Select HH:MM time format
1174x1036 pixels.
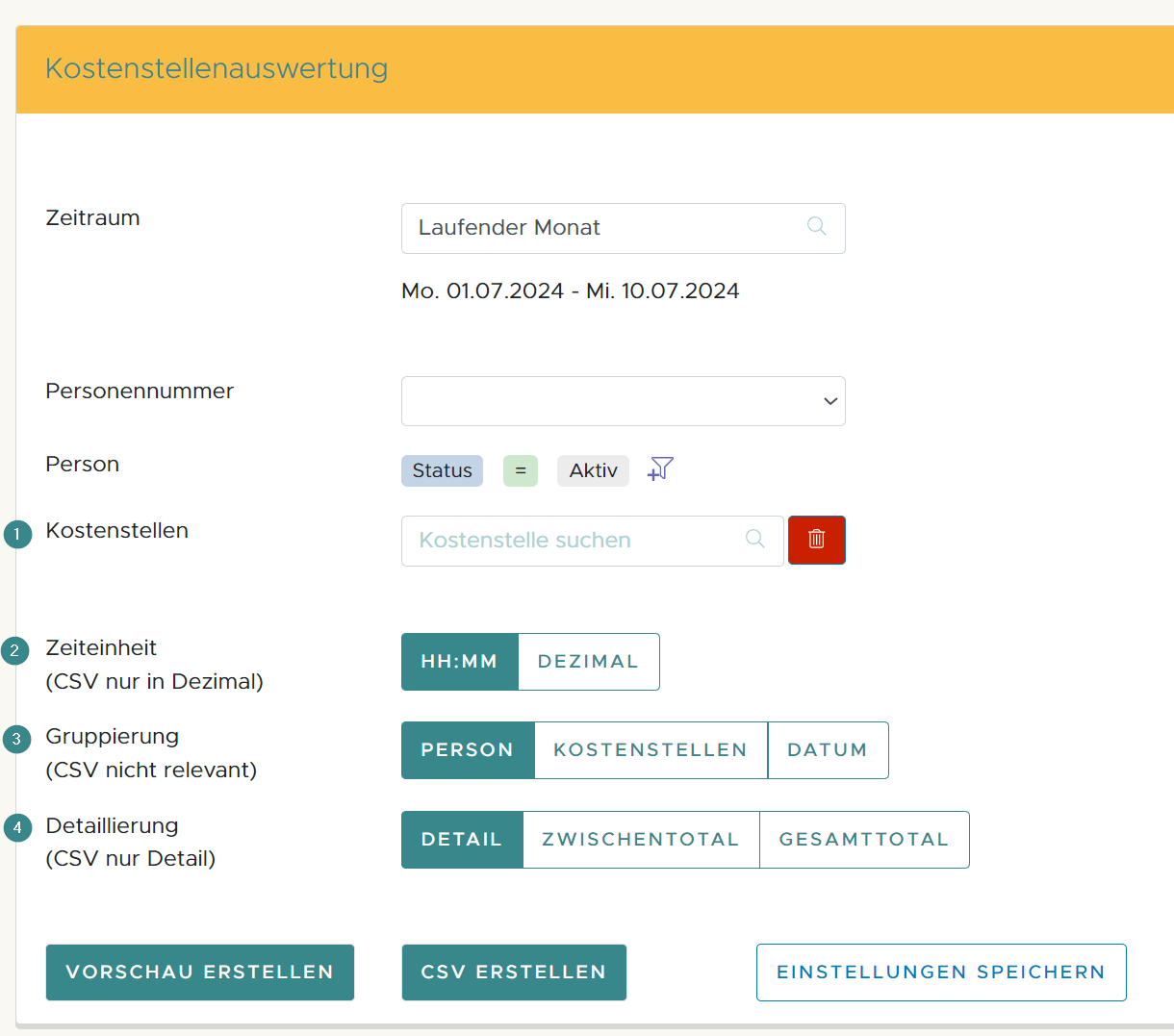pos(460,661)
